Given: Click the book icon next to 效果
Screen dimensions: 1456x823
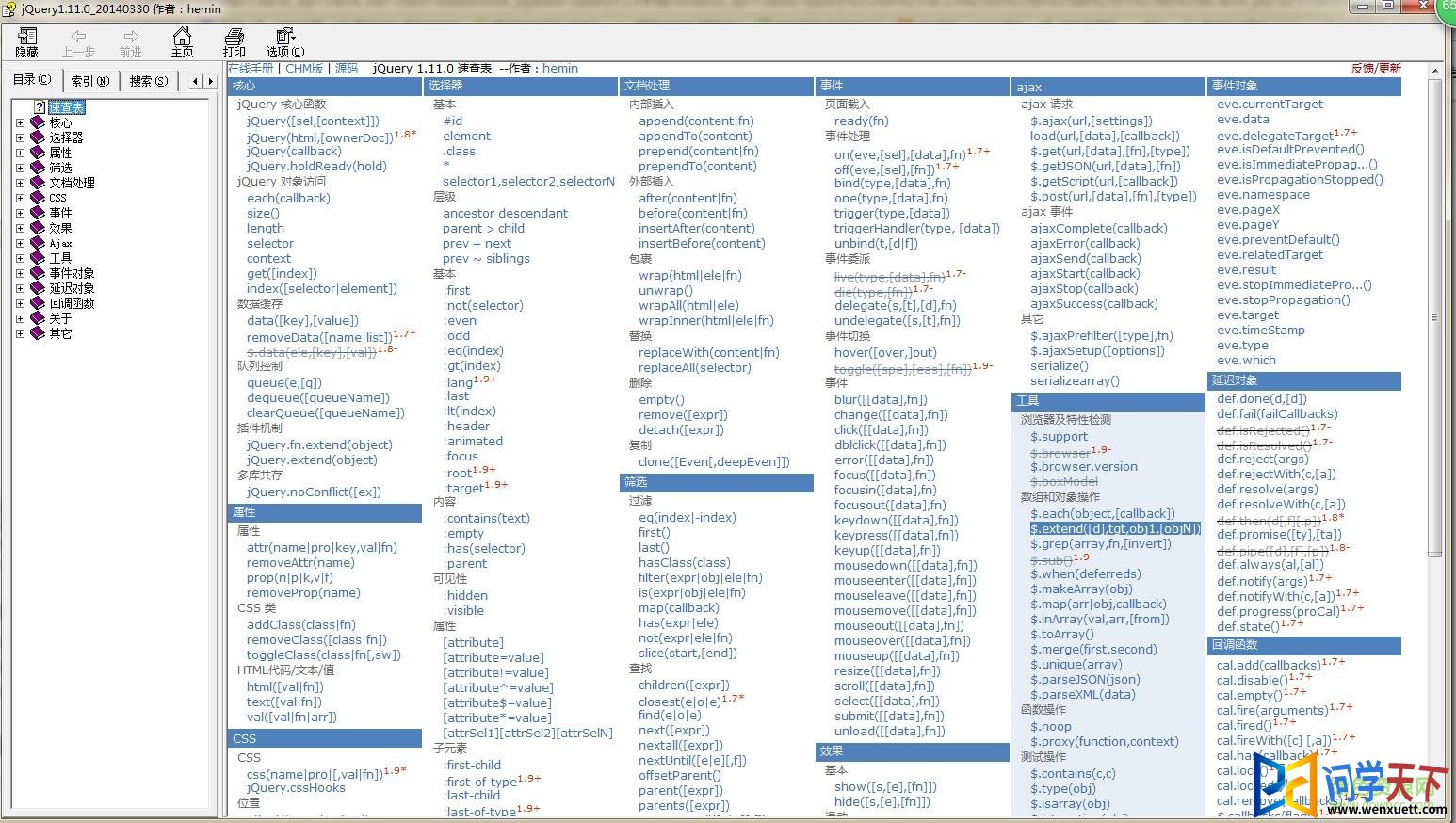Looking at the screenshot, I should [x=38, y=228].
